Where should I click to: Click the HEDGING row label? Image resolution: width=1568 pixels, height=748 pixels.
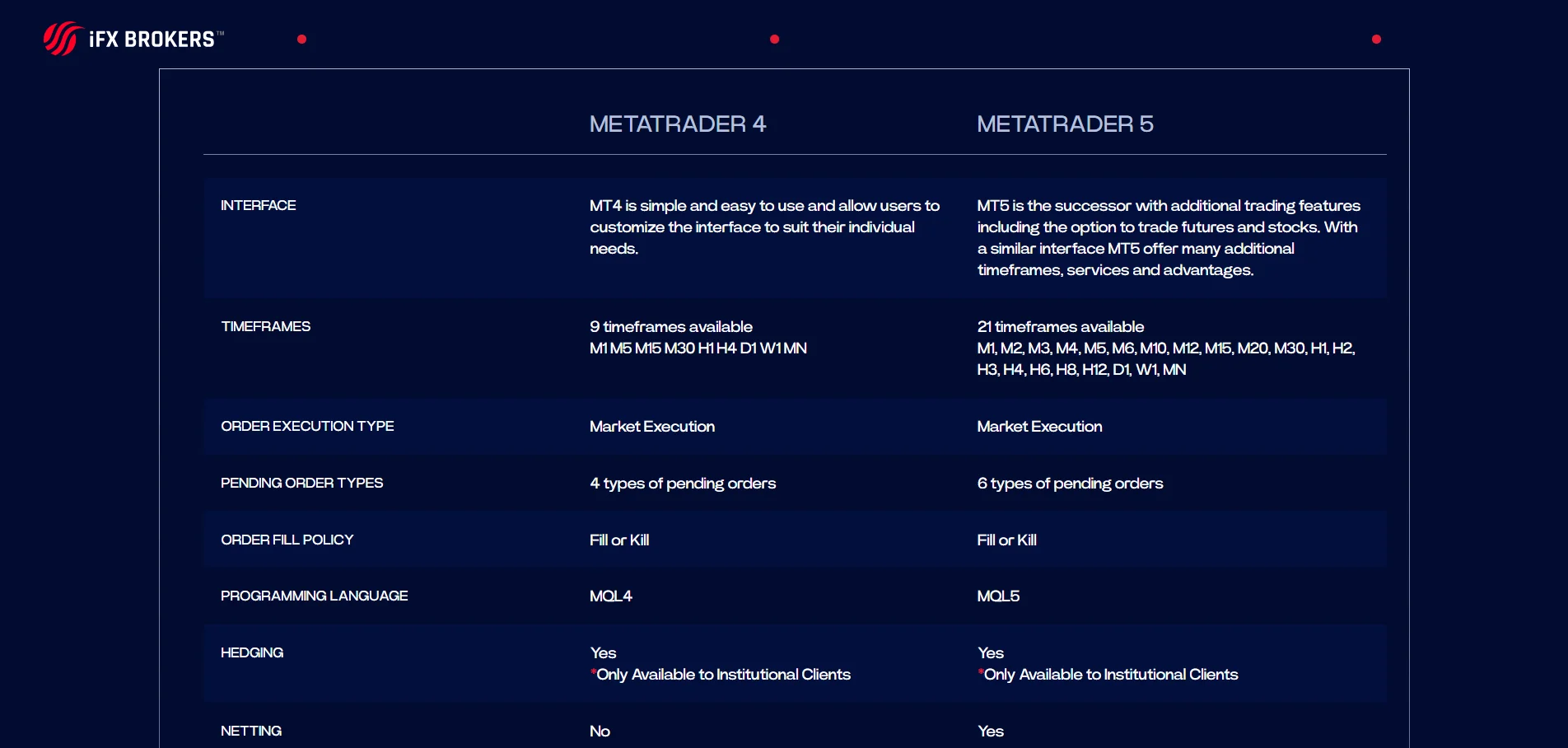pyautogui.click(x=252, y=652)
